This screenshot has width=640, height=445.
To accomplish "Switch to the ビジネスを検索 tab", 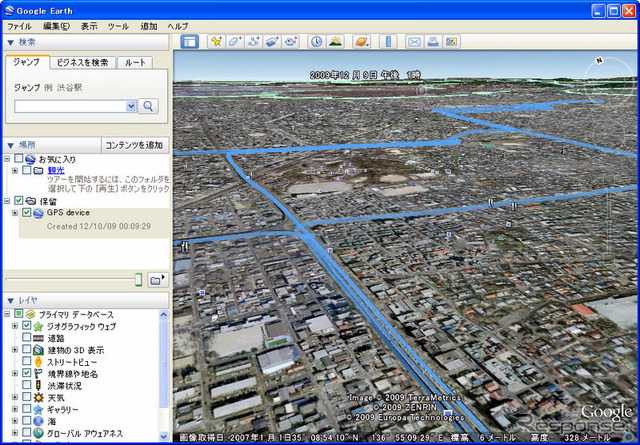I will point(83,62).
